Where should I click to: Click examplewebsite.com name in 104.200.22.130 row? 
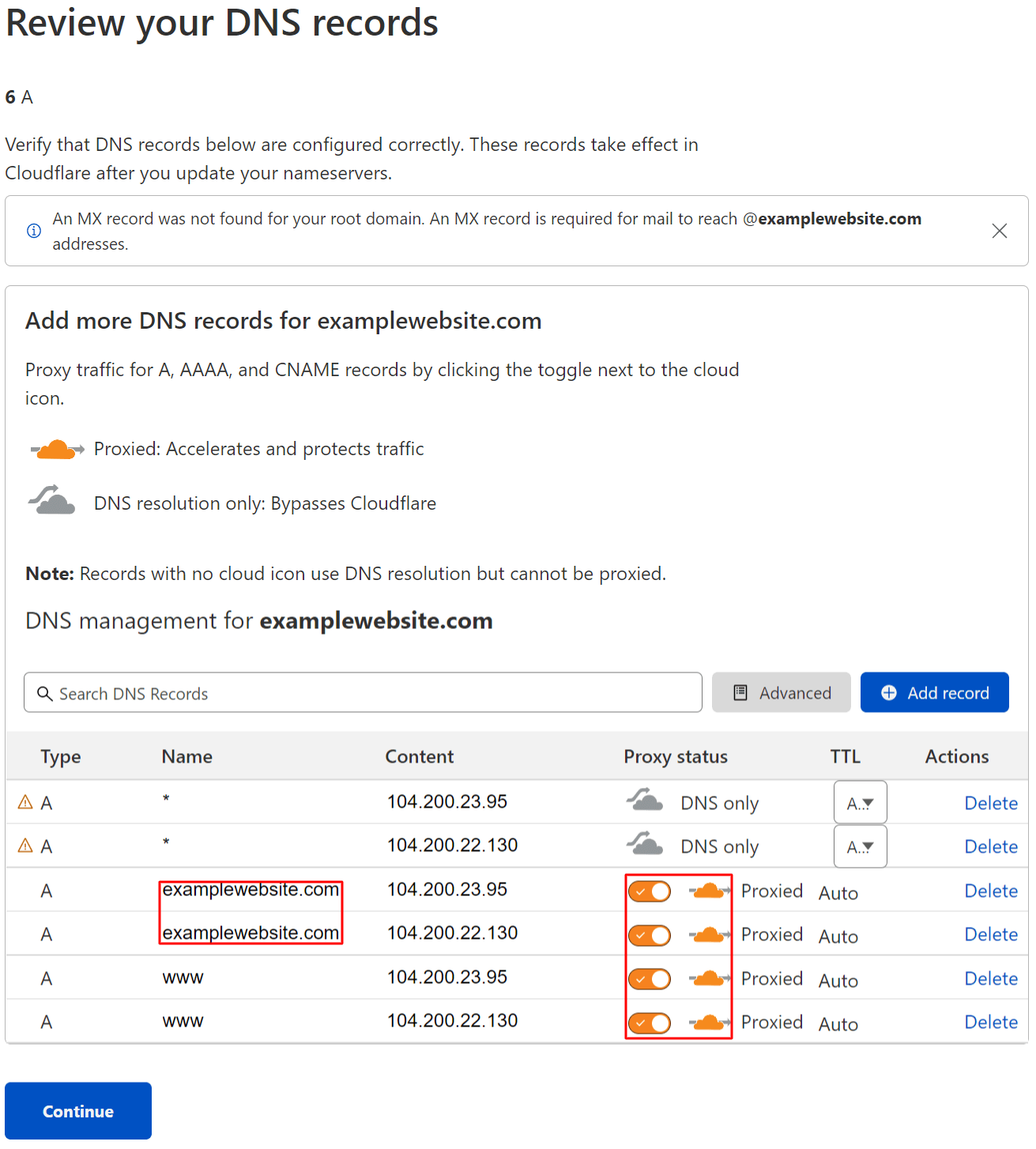251,933
